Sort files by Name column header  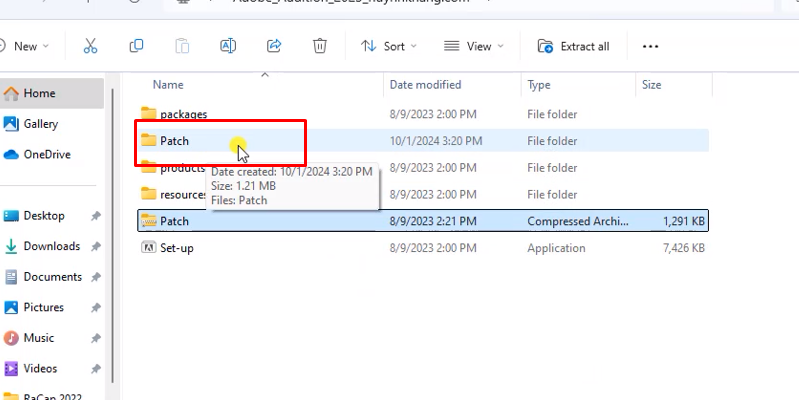tap(168, 85)
